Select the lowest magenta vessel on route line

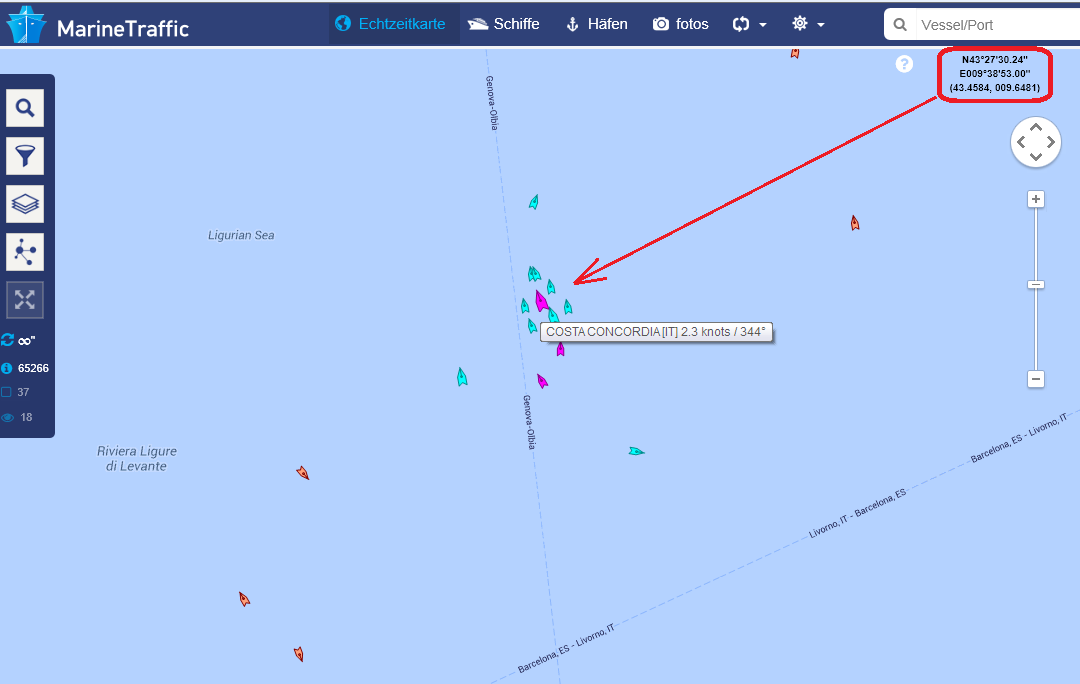pyautogui.click(x=542, y=381)
